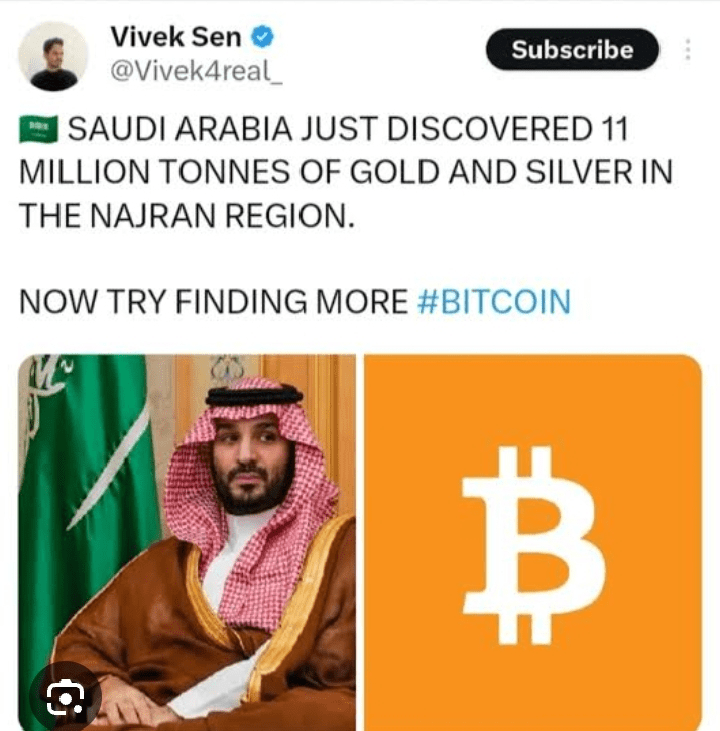Viewport: 720px width, 731px height.
Task: Open the orange Bitcoin logo image
Action: coord(533,543)
